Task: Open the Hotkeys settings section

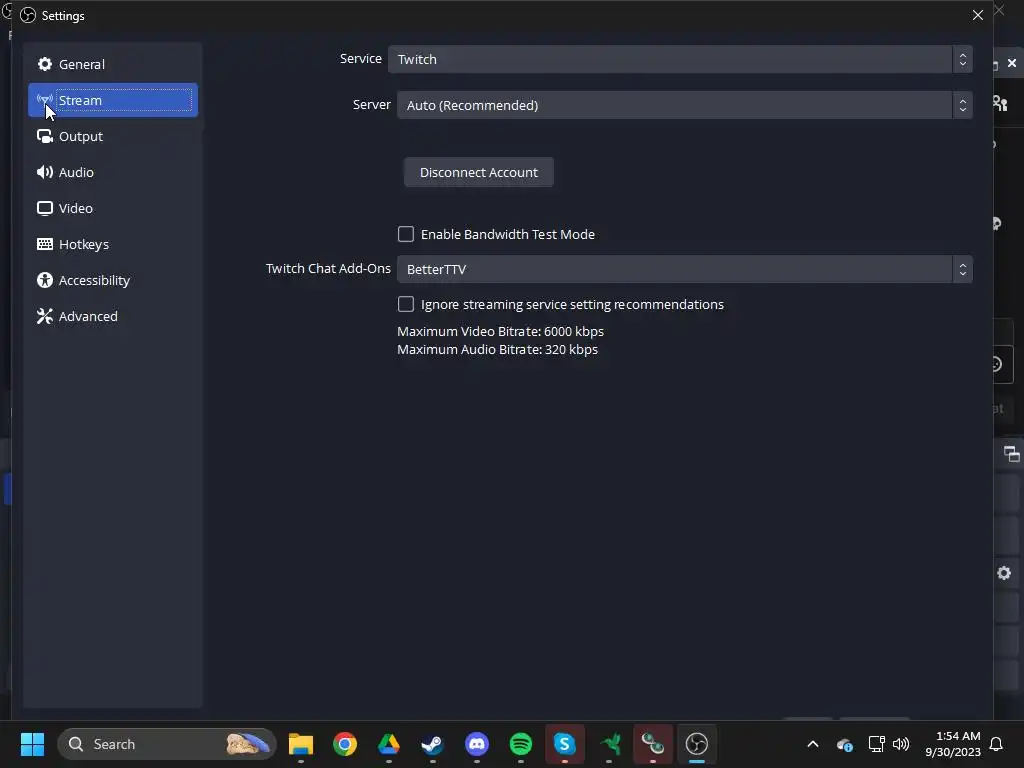Action: point(112,244)
